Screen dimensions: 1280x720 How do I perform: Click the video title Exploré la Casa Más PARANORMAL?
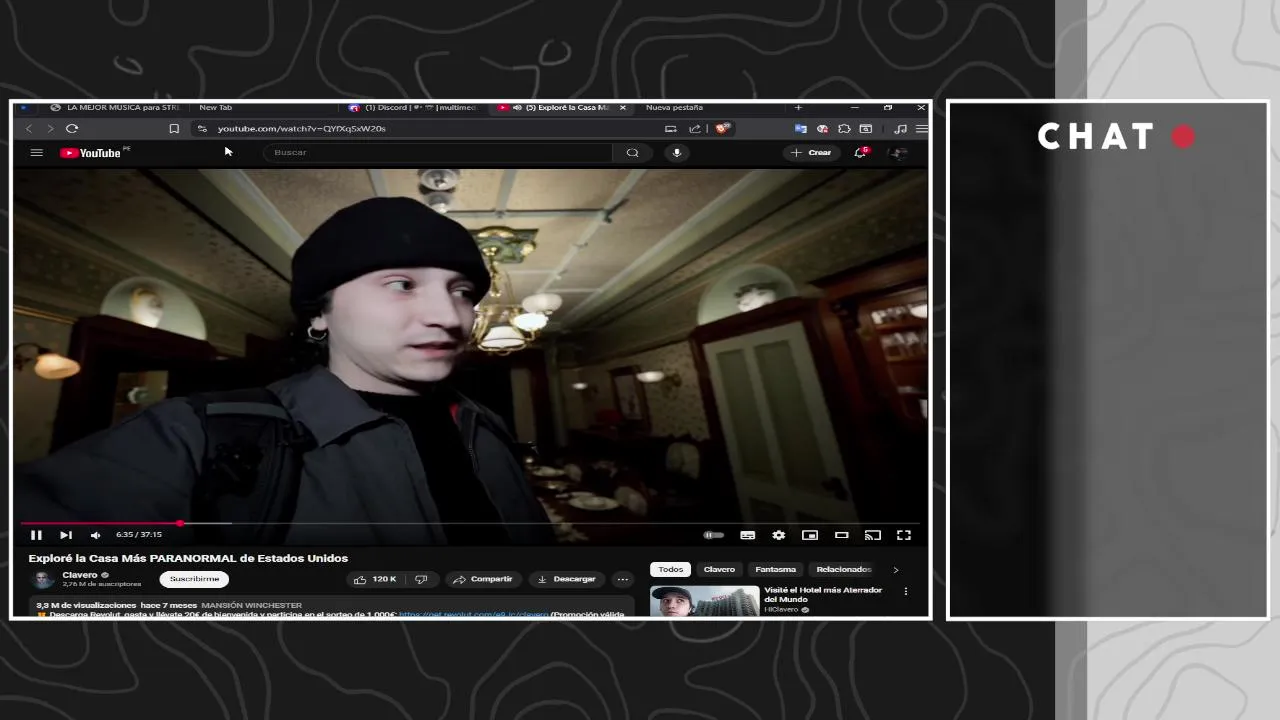pos(188,558)
